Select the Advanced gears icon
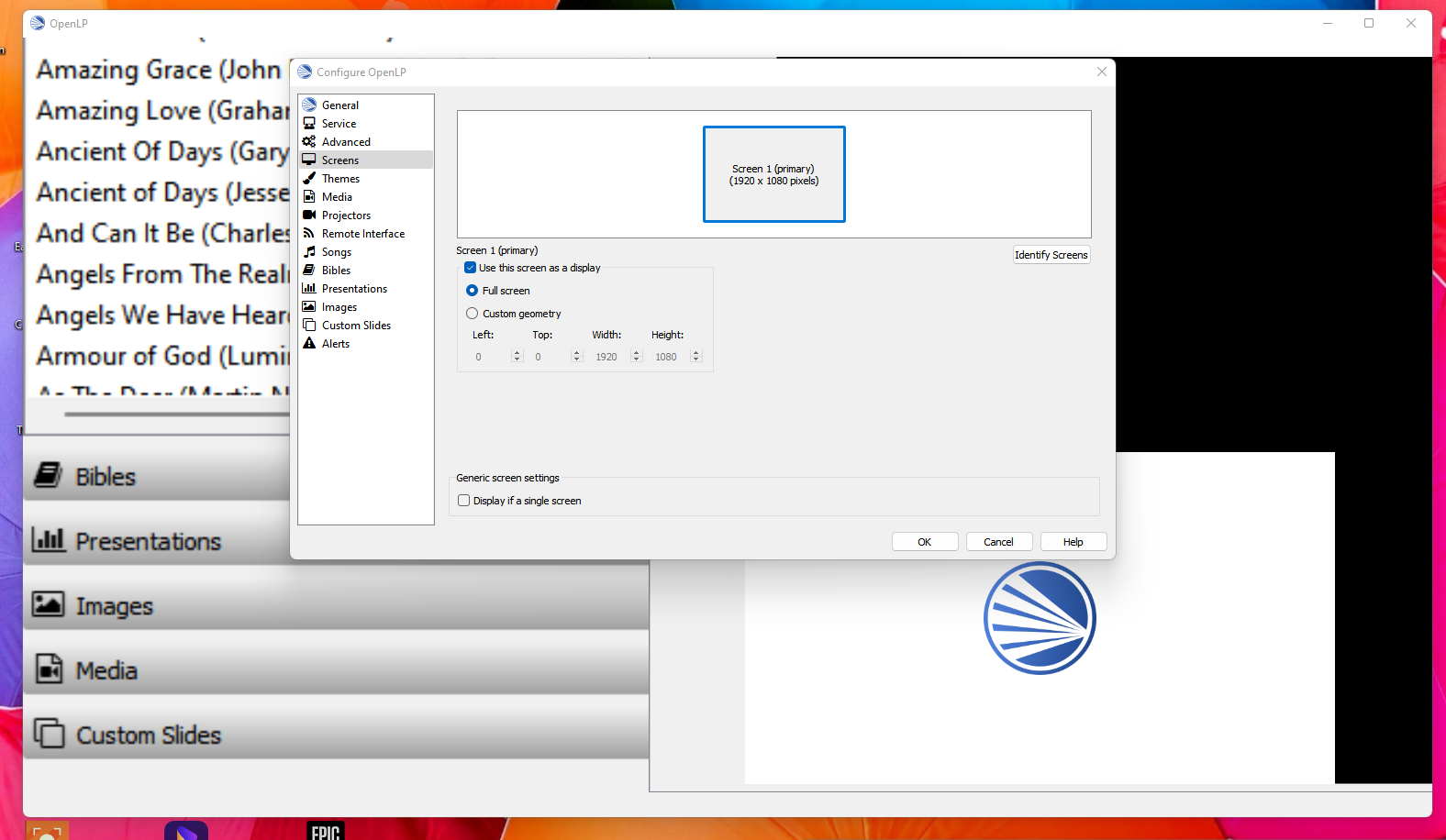This screenshot has width=1446, height=840. [x=309, y=141]
